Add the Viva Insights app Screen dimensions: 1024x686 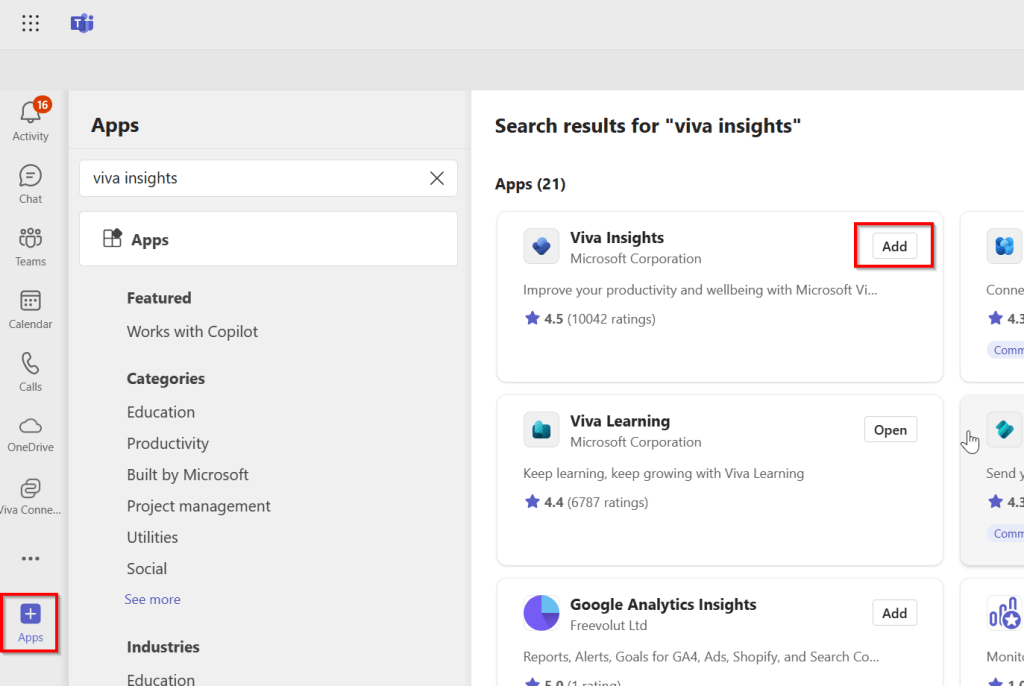click(894, 246)
